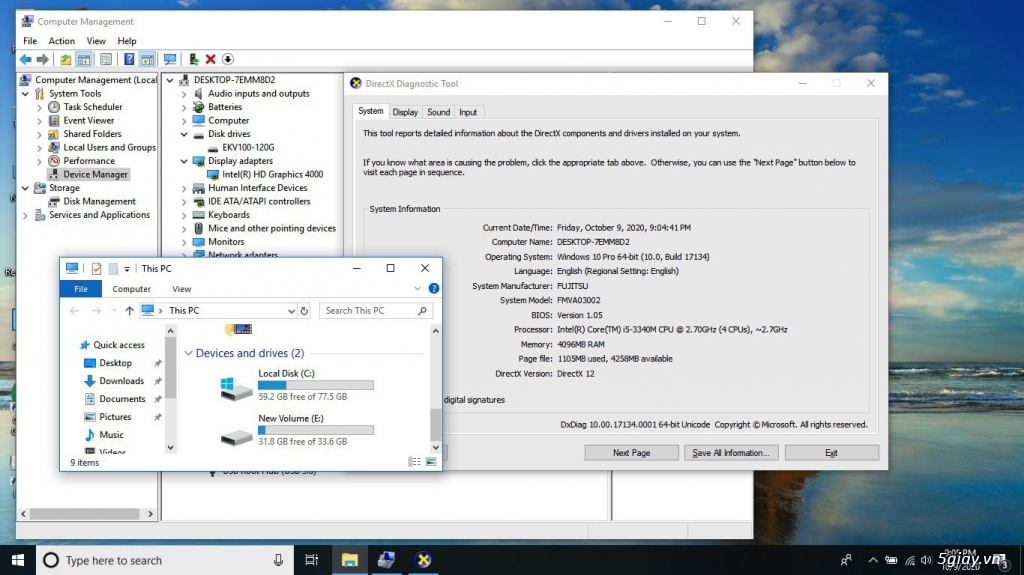The width and height of the screenshot is (1024, 575).
Task: Click the Back arrow in Computer Management toolbar
Action: 25,59
